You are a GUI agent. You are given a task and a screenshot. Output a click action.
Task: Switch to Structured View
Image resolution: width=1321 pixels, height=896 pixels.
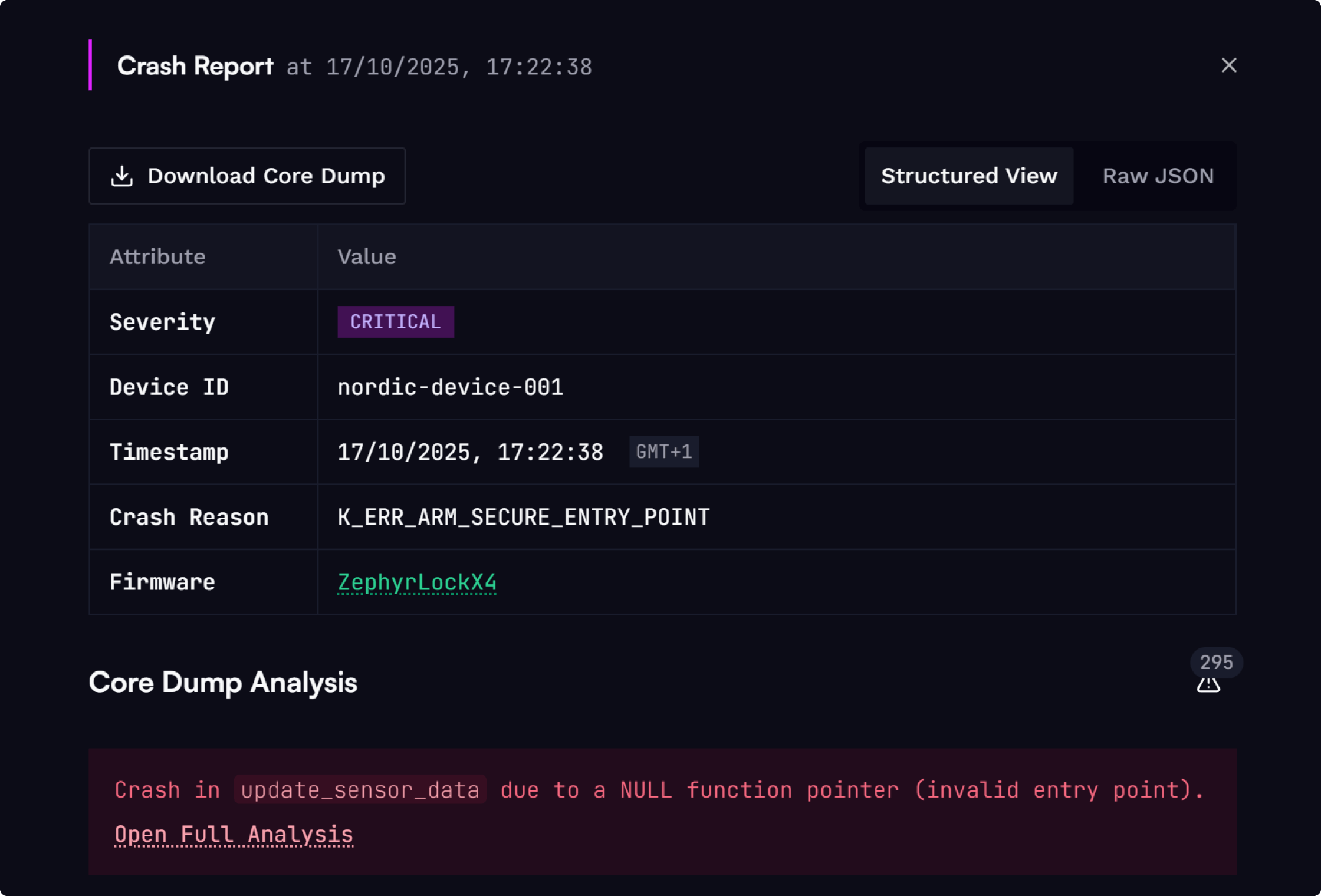pos(969,176)
